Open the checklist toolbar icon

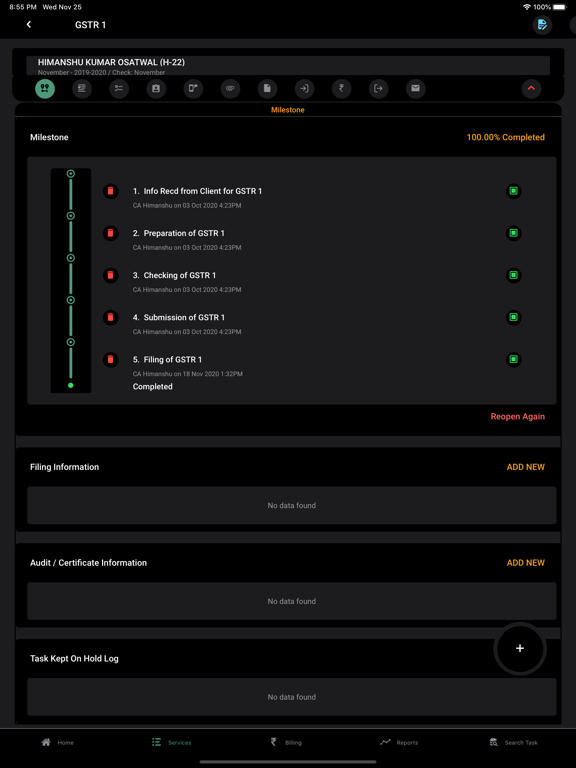click(119, 89)
